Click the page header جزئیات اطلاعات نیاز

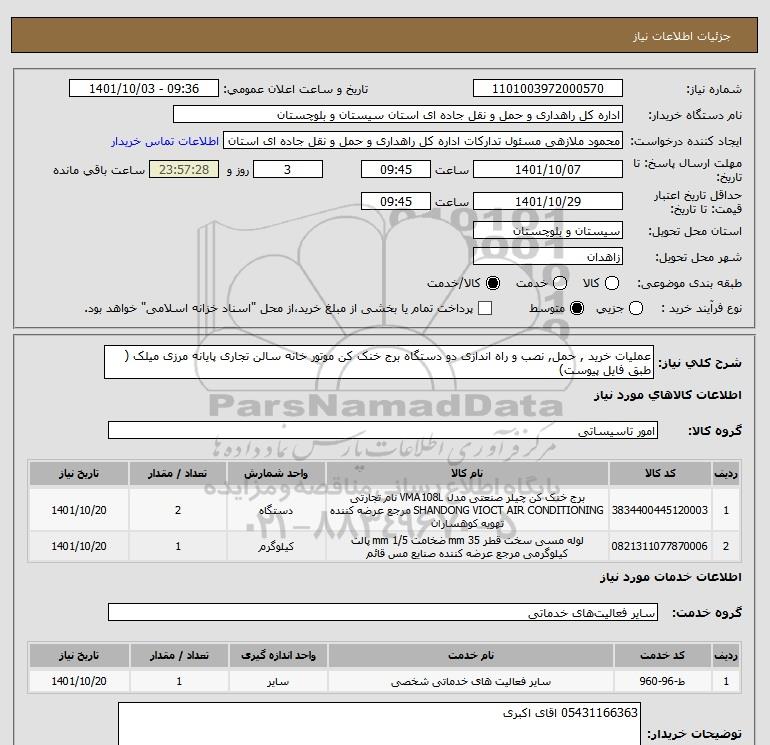pos(681,36)
